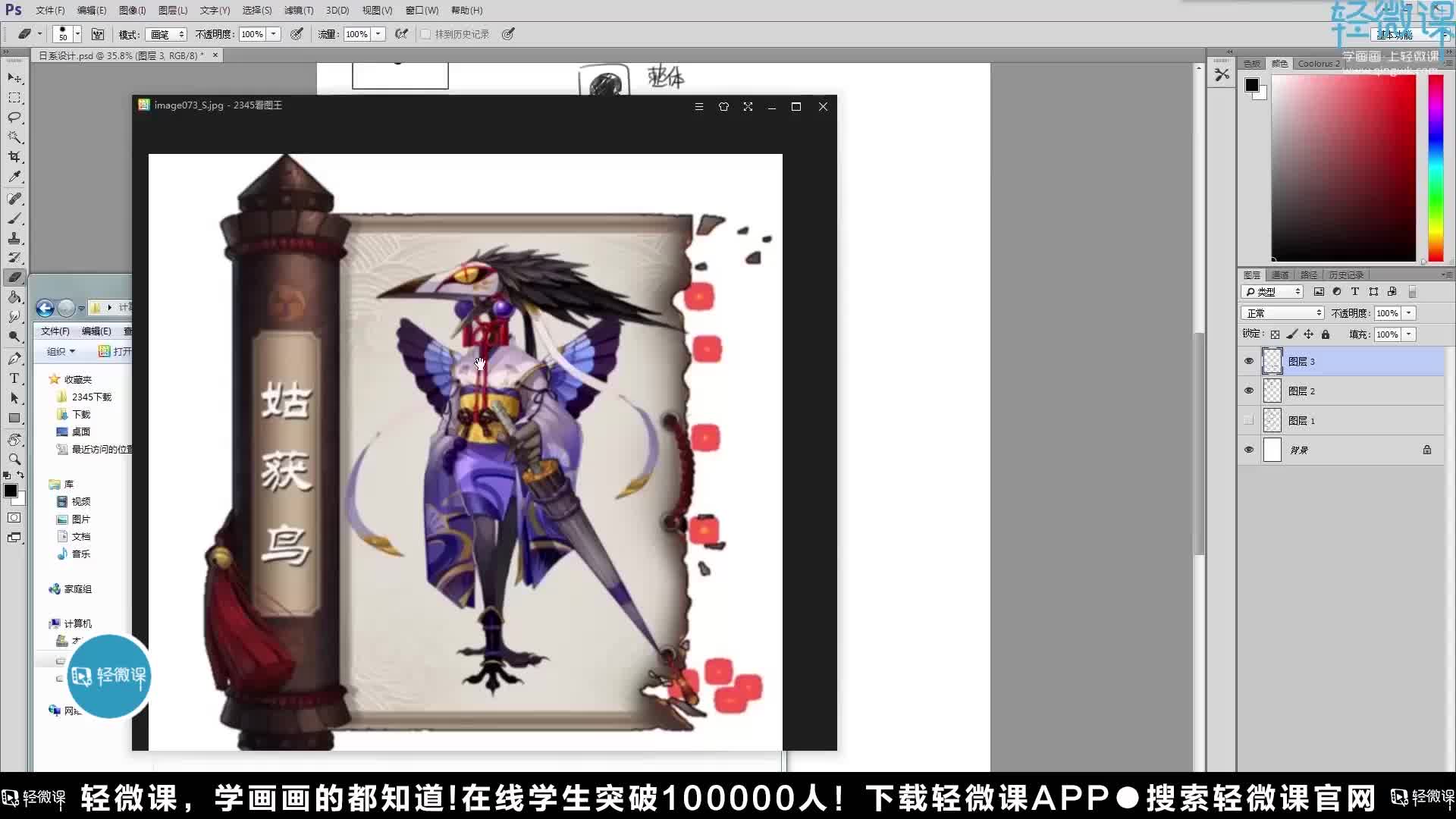This screenshot has height=819, width=1456.
Task: Switch to the 历史记录 tab
Action: coord(1346,275)
